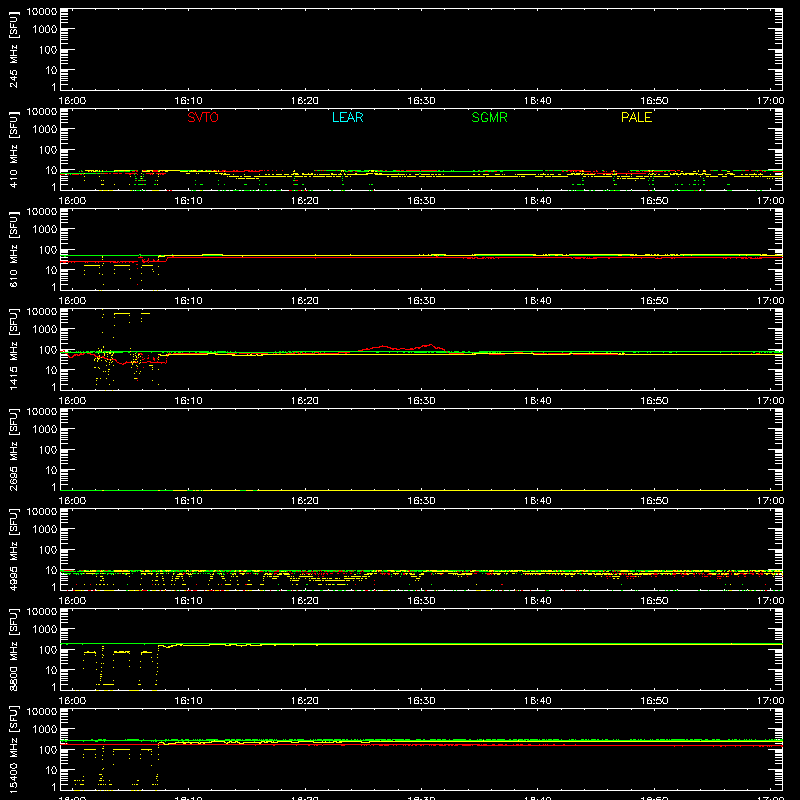Screen dimensions: 800x800
Task: Select the 4995 MHz [SFU] axis title
Action: 13,550
